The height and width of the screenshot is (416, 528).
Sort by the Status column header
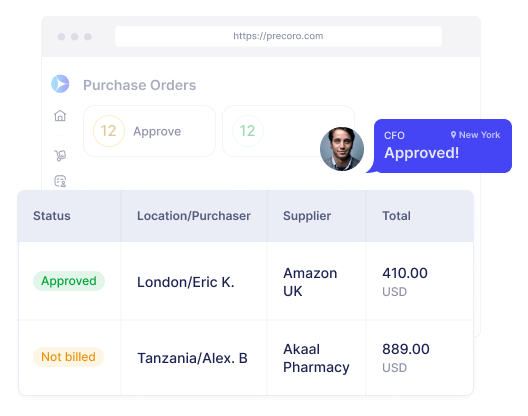coord(52,216)
